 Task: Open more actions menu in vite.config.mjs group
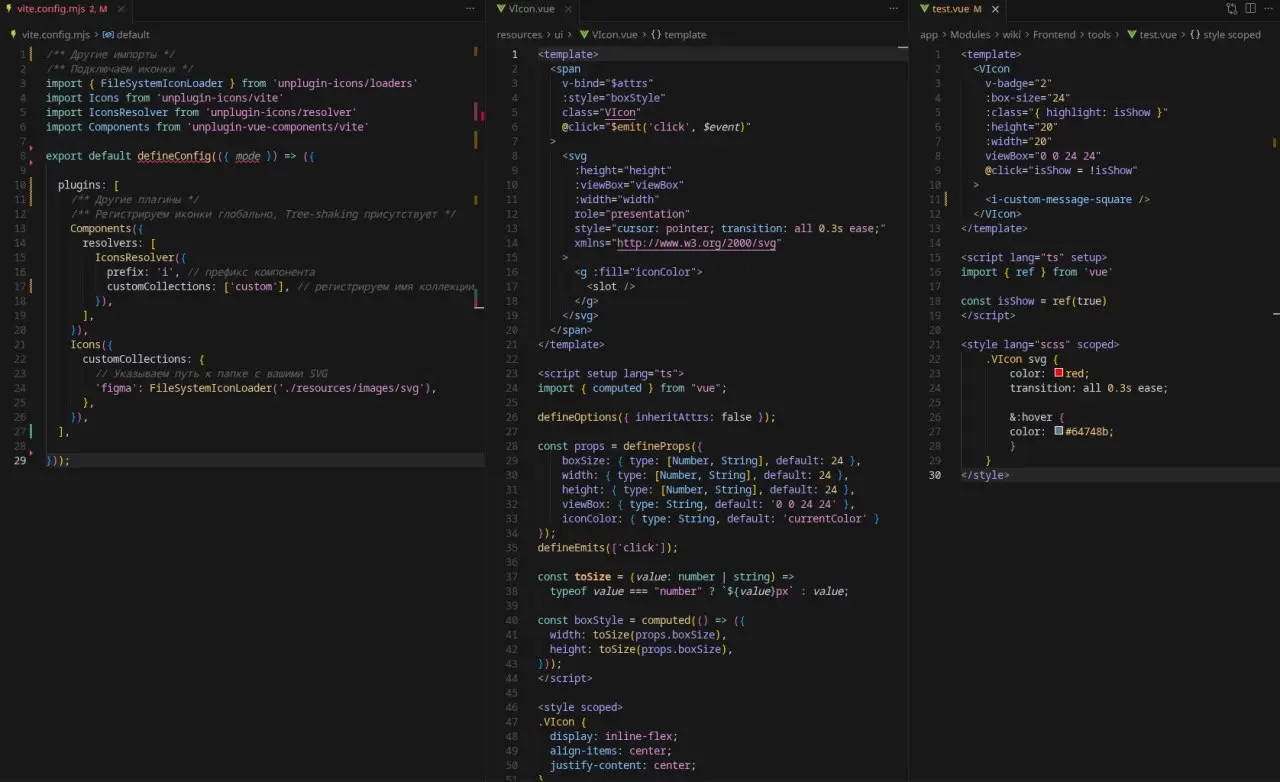470,8
